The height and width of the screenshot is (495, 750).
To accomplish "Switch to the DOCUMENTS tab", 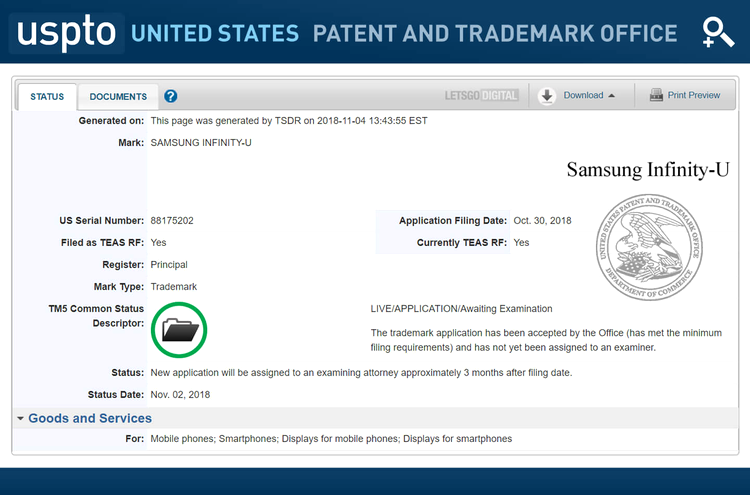I will (118, 97).
